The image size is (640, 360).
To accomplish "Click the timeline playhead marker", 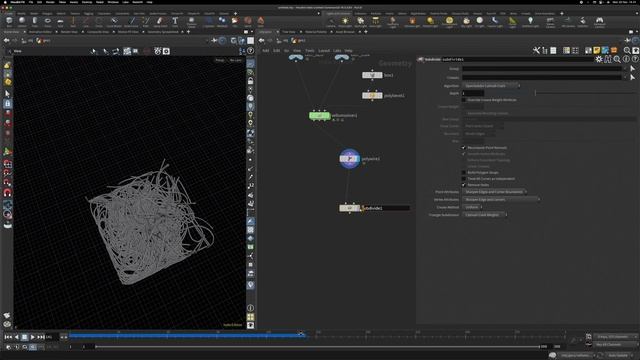I will coord(301,334).
